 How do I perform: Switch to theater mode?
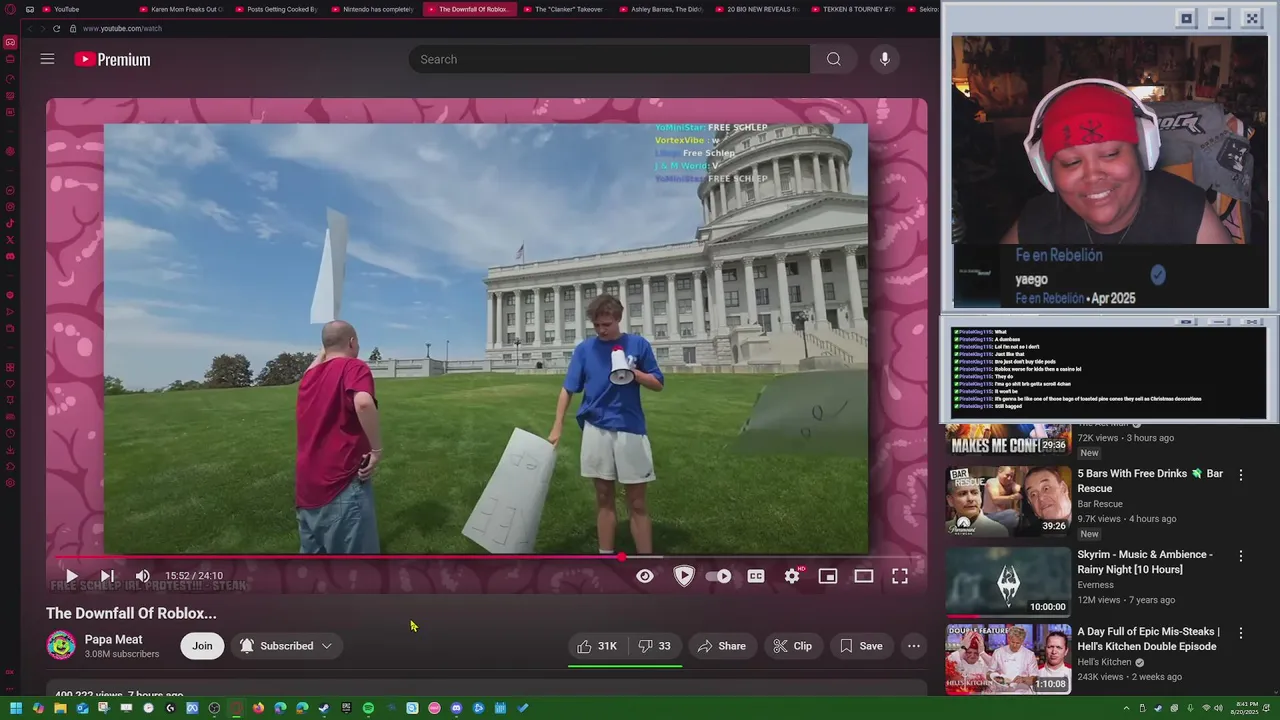tap(863, 576)
